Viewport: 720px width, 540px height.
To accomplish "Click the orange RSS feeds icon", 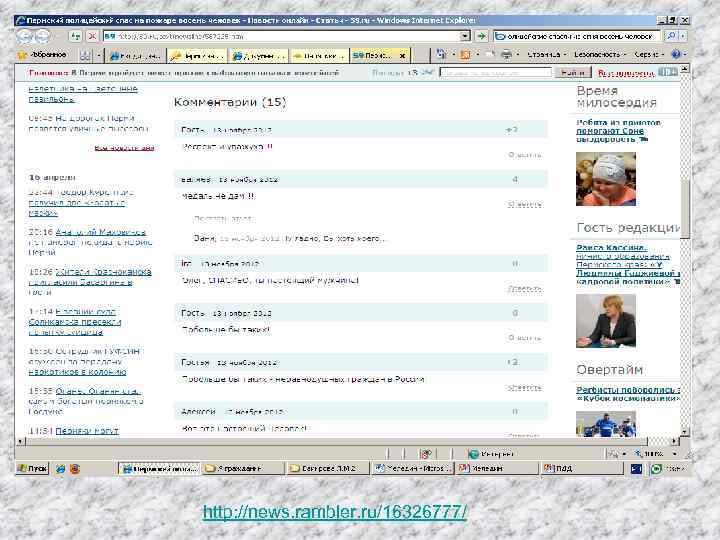I will (x=465, y=55).
